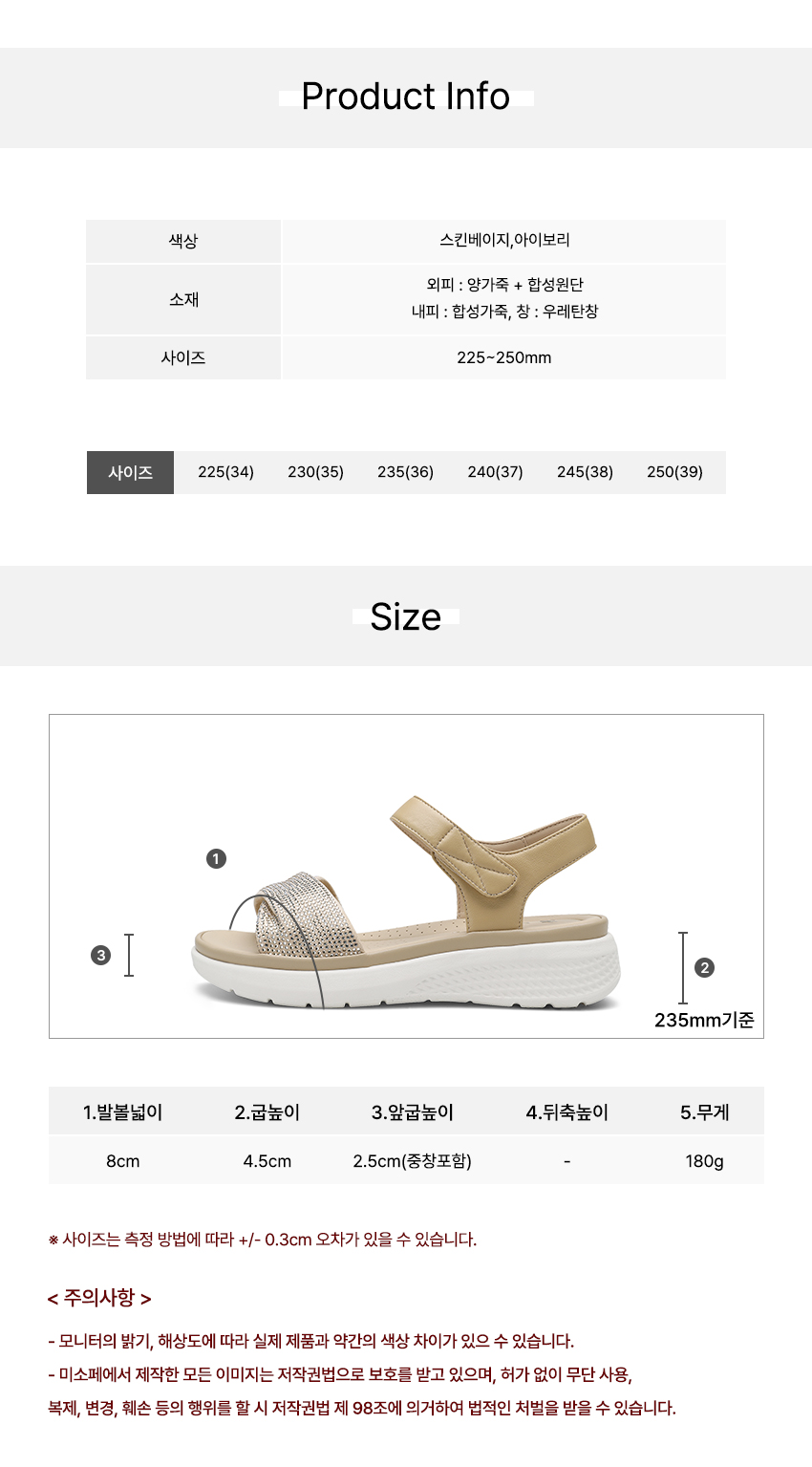Click the 주의사항 notice heading

(99, 1298)
